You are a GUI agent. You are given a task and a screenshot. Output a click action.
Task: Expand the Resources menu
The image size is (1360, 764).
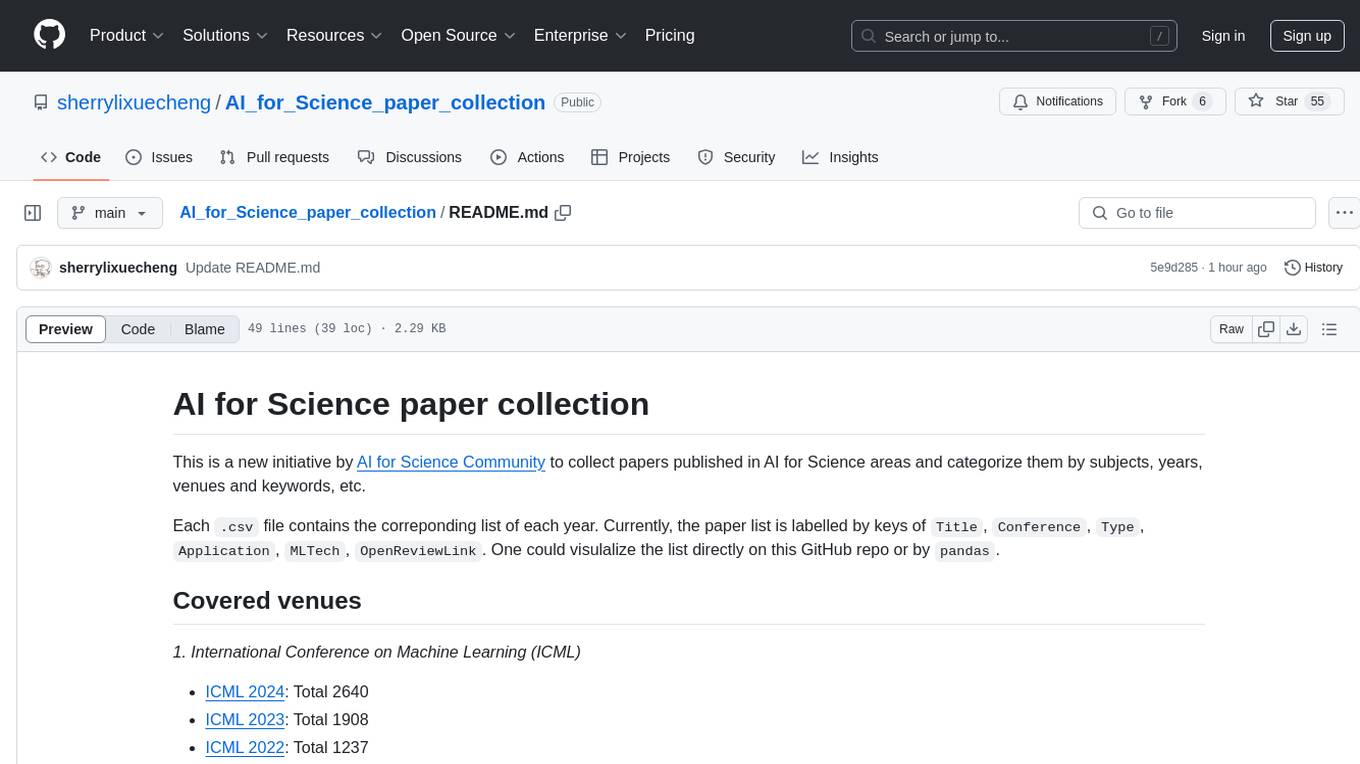pyautogui.click(x=334, y=35)
